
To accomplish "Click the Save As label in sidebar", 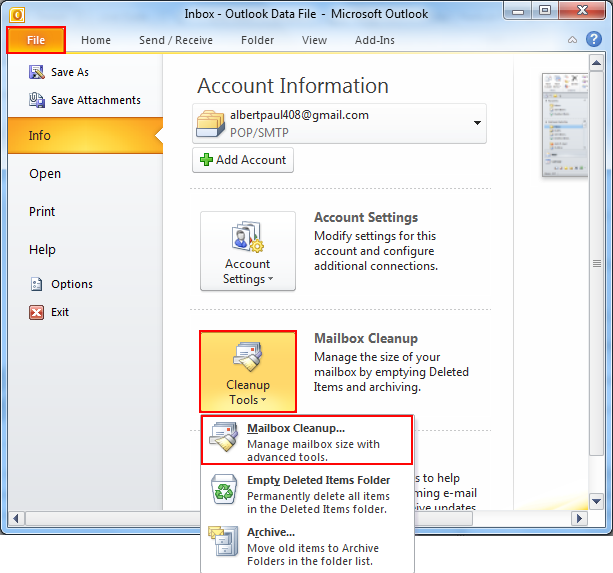I will tap(70, 72).
